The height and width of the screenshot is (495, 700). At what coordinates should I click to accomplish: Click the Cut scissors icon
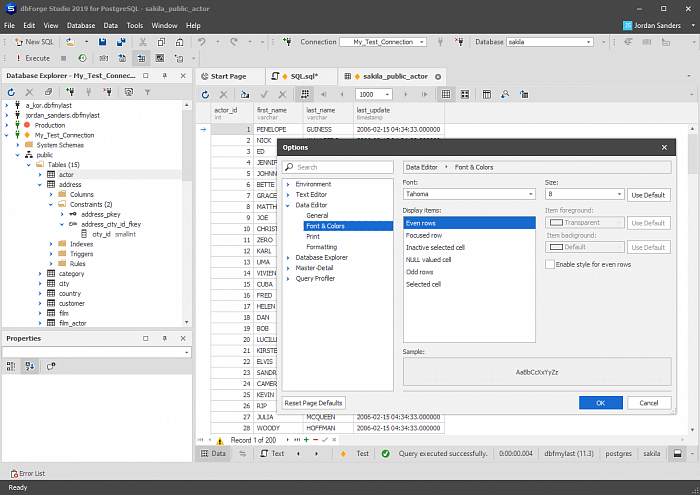tap(143, 42)
